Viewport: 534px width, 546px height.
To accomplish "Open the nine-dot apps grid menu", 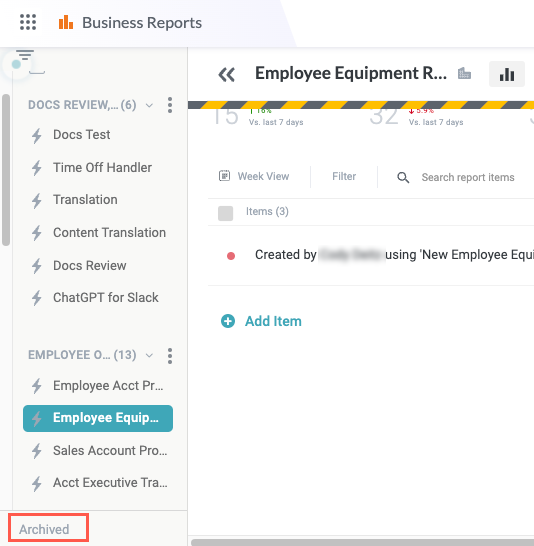I will pyautogui.click(x=28, y=22).
